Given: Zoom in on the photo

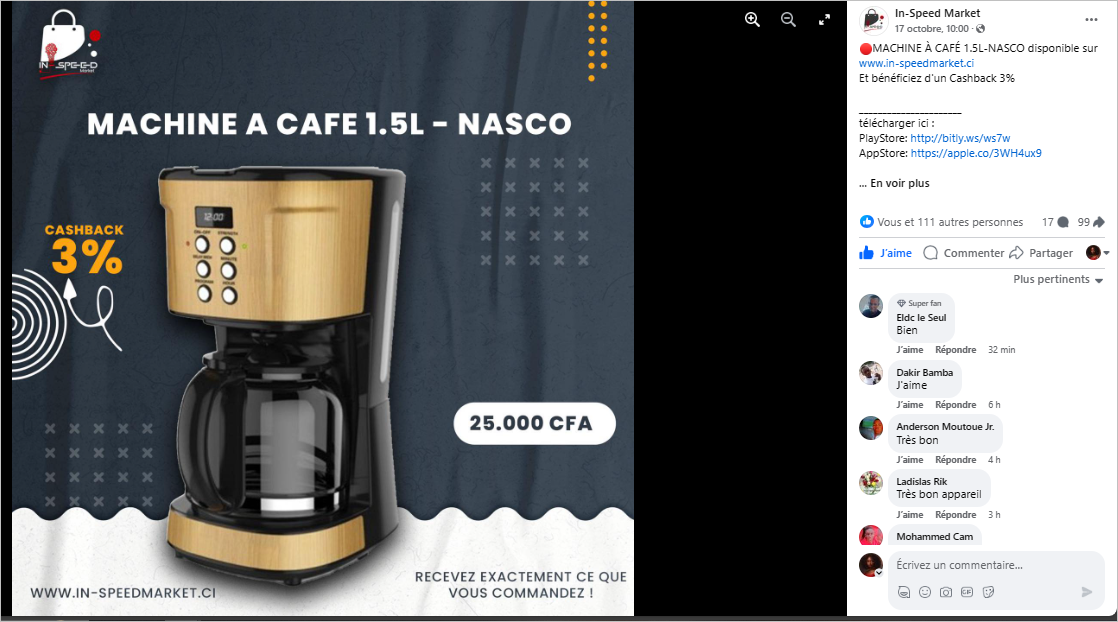Looking at the screenshot, I should (752, 20).
